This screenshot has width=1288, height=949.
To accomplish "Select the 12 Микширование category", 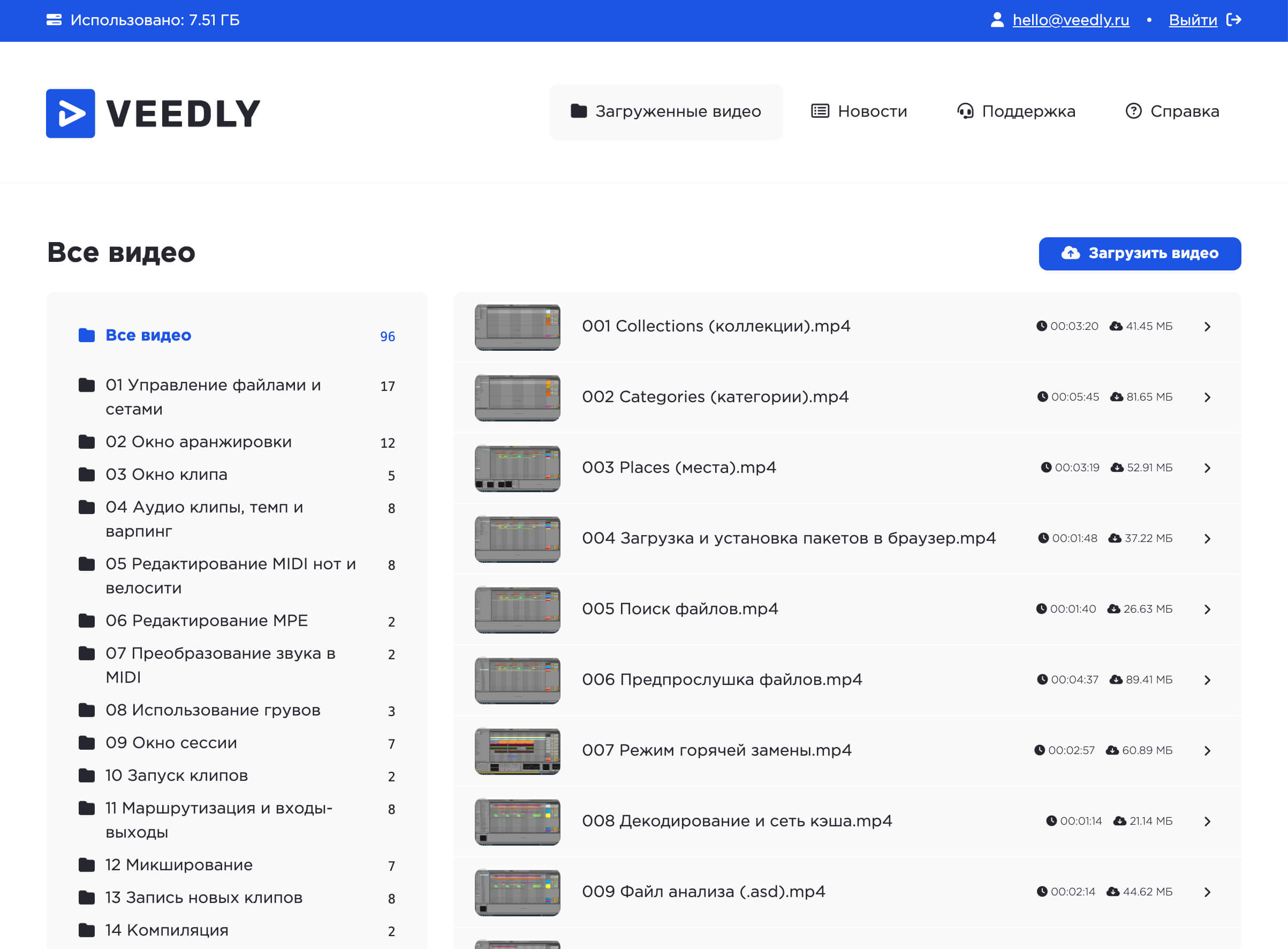I will [x=178, y=864].
